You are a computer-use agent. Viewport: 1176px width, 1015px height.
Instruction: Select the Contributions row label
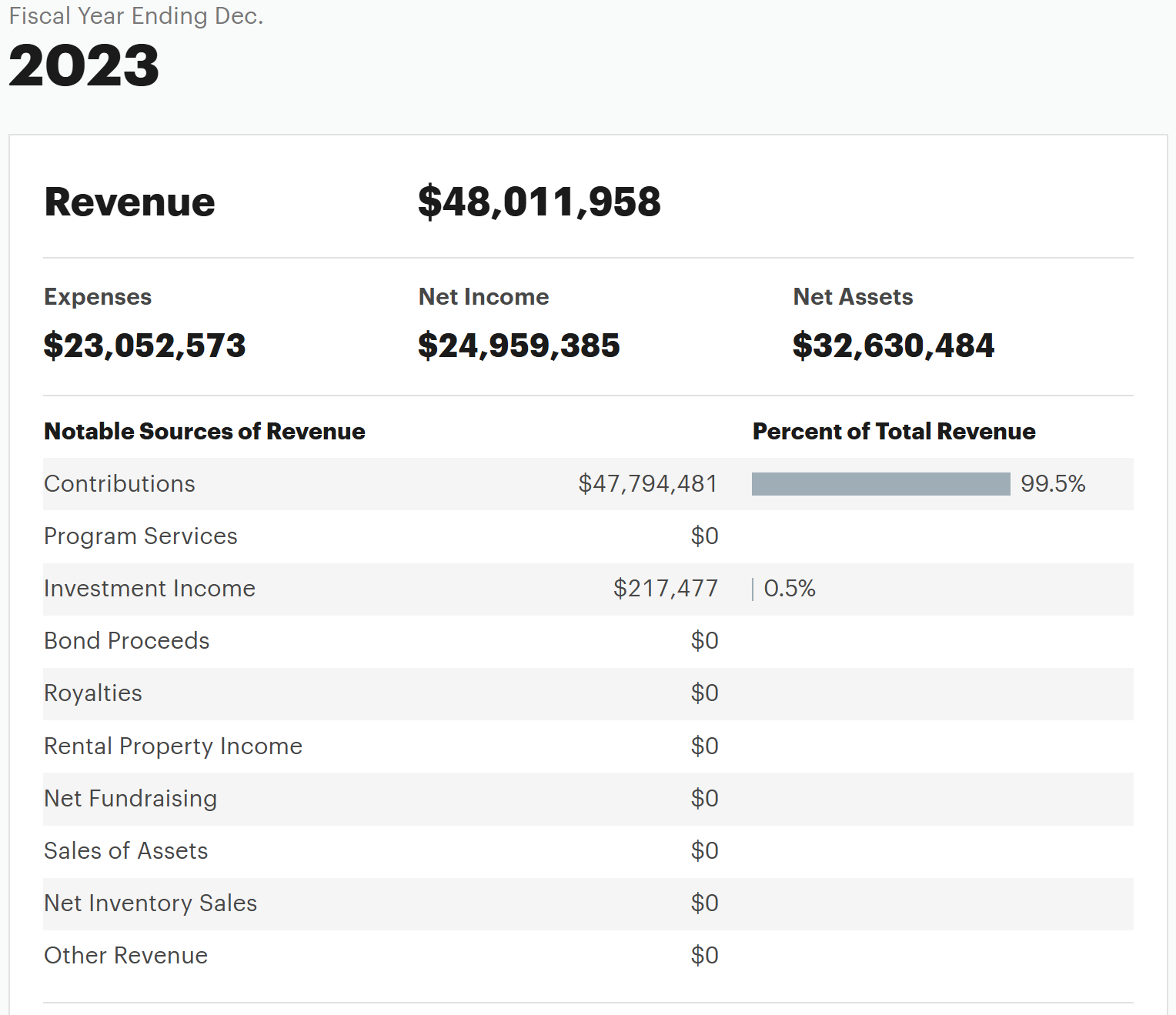(x=119, y=484)
